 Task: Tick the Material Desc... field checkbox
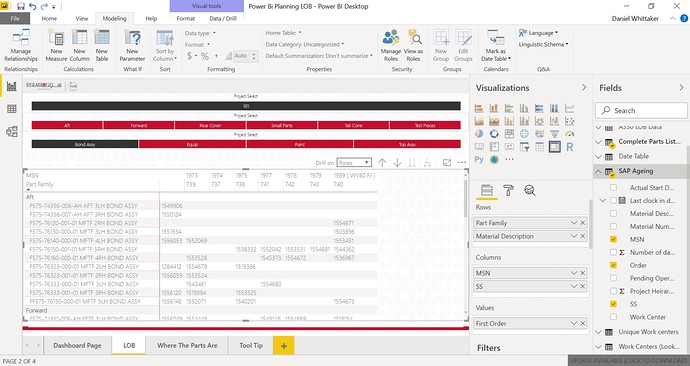coord(613,213)
